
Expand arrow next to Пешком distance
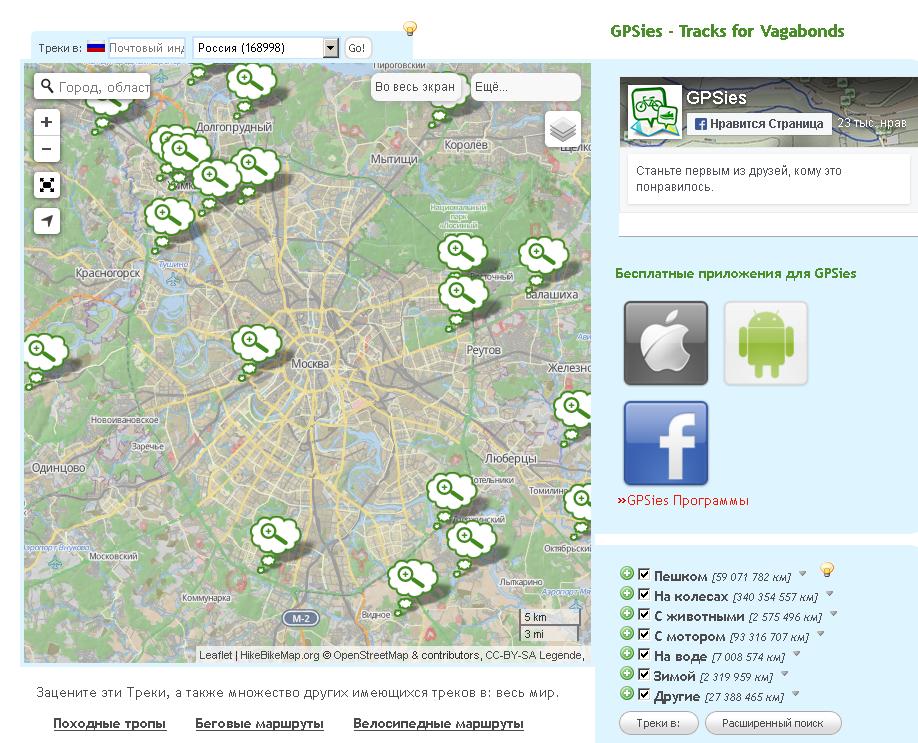[803, 574]
